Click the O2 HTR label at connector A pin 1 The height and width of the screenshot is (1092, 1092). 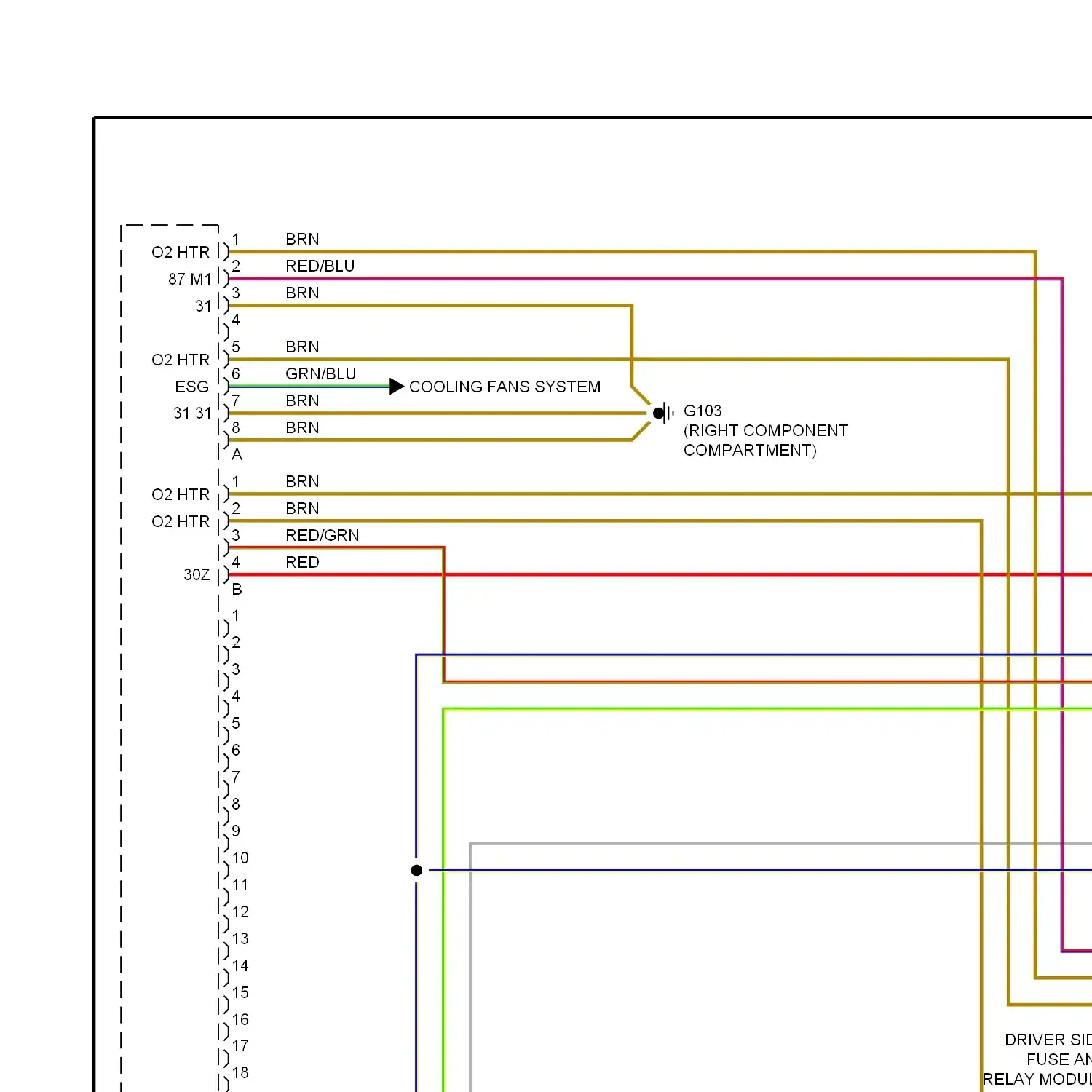coord(181,252)
